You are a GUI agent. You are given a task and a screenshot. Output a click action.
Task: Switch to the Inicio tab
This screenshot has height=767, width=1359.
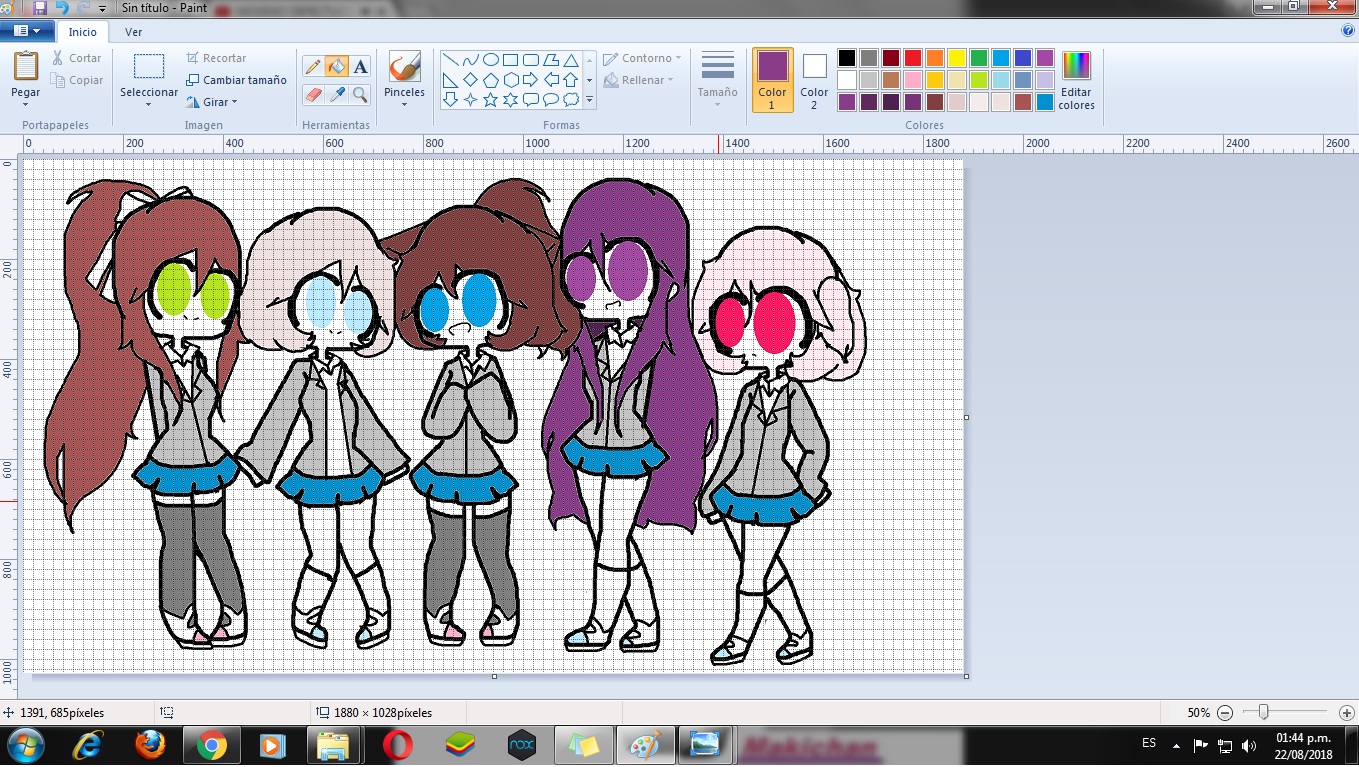(82, 32)
